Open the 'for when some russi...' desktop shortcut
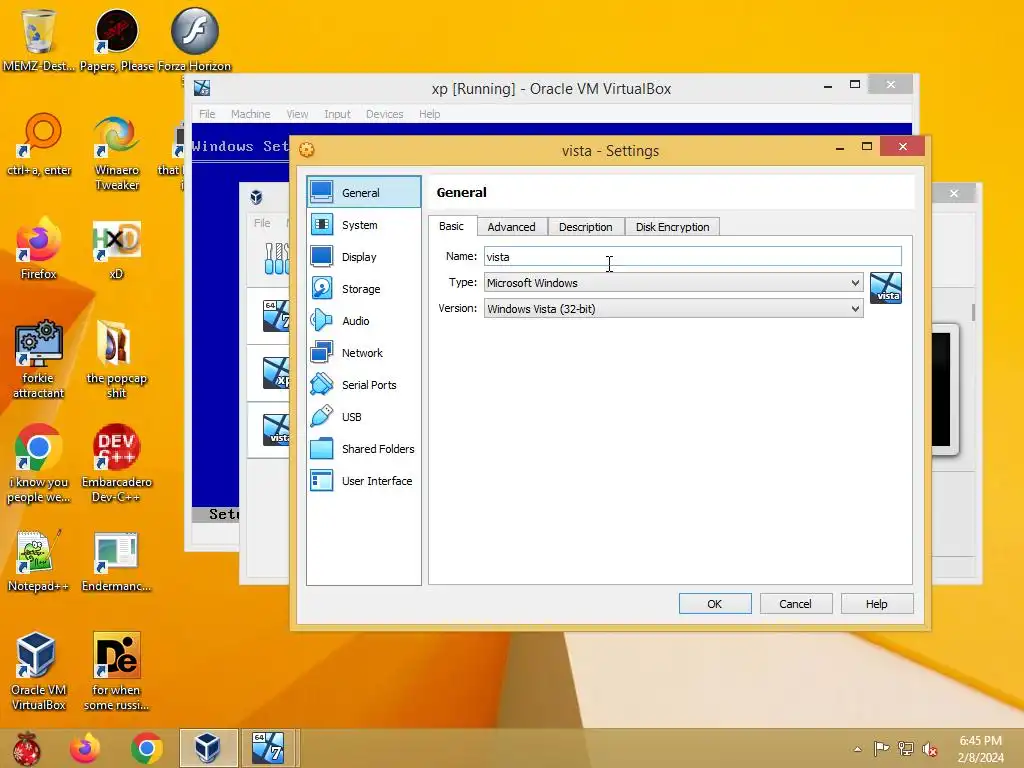1024x768 pixels. (117, 672)
